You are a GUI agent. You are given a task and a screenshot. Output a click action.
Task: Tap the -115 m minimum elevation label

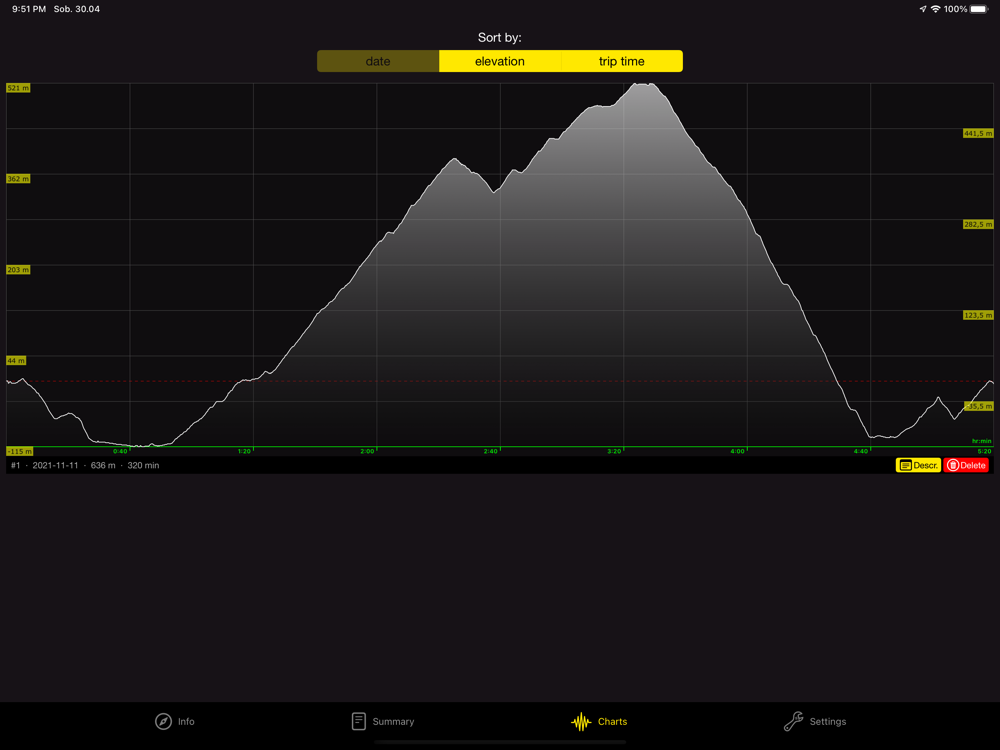19,451
